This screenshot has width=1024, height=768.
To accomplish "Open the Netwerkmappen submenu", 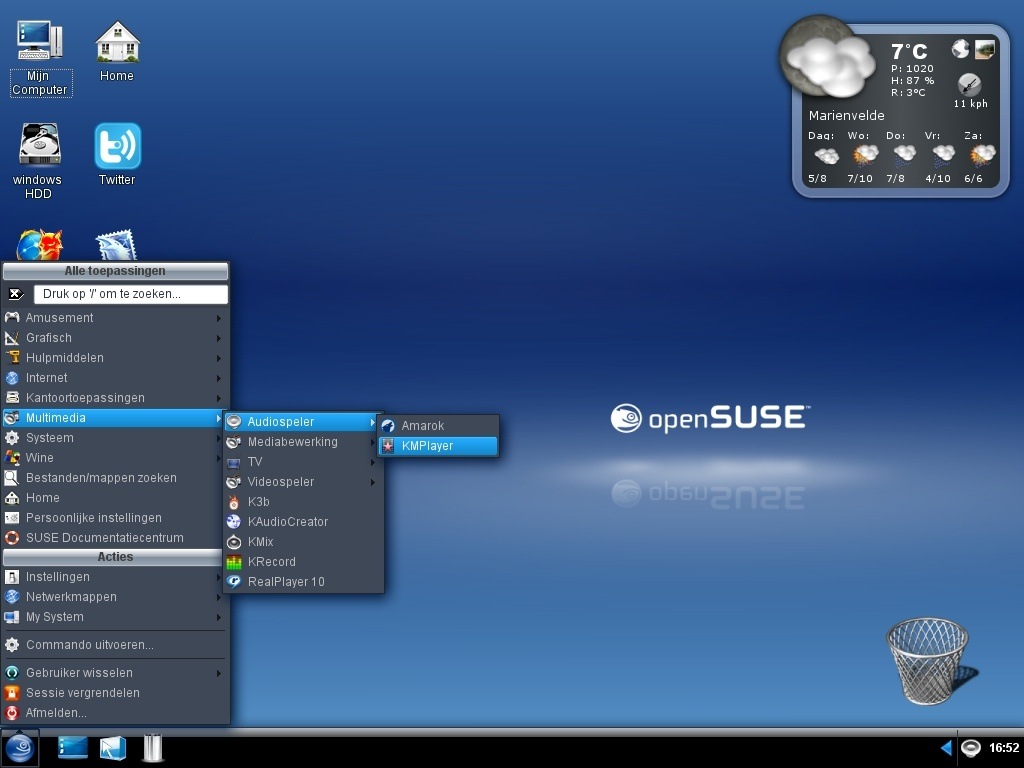I will (115, 597).
